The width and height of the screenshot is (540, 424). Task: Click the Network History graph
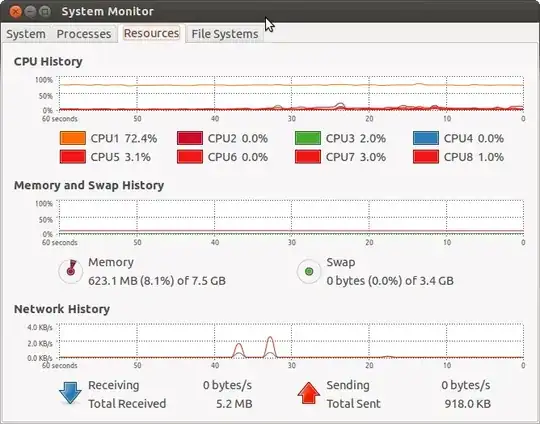coord(291,341)
